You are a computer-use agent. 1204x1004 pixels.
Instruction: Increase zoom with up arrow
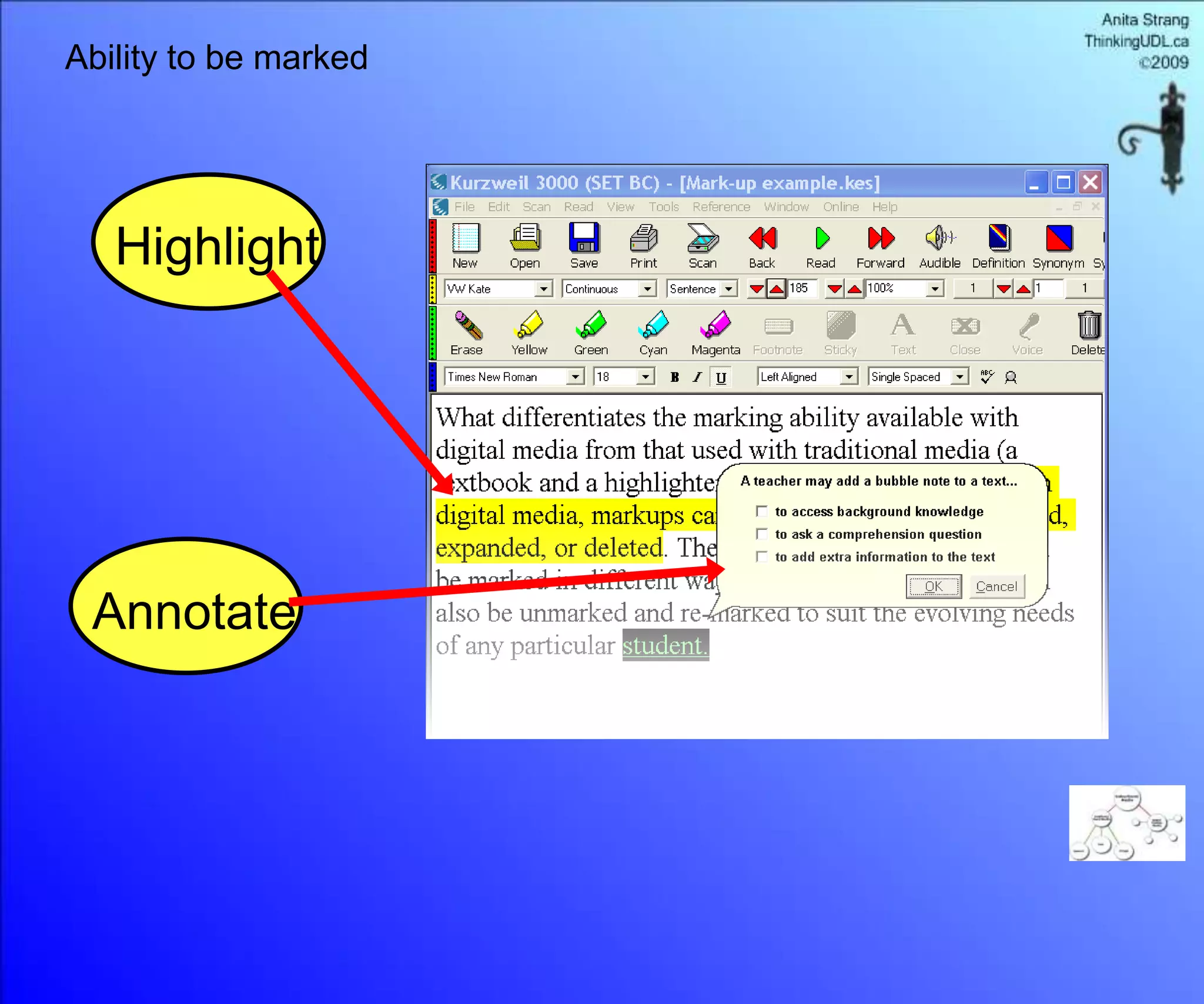coord(854,289)
